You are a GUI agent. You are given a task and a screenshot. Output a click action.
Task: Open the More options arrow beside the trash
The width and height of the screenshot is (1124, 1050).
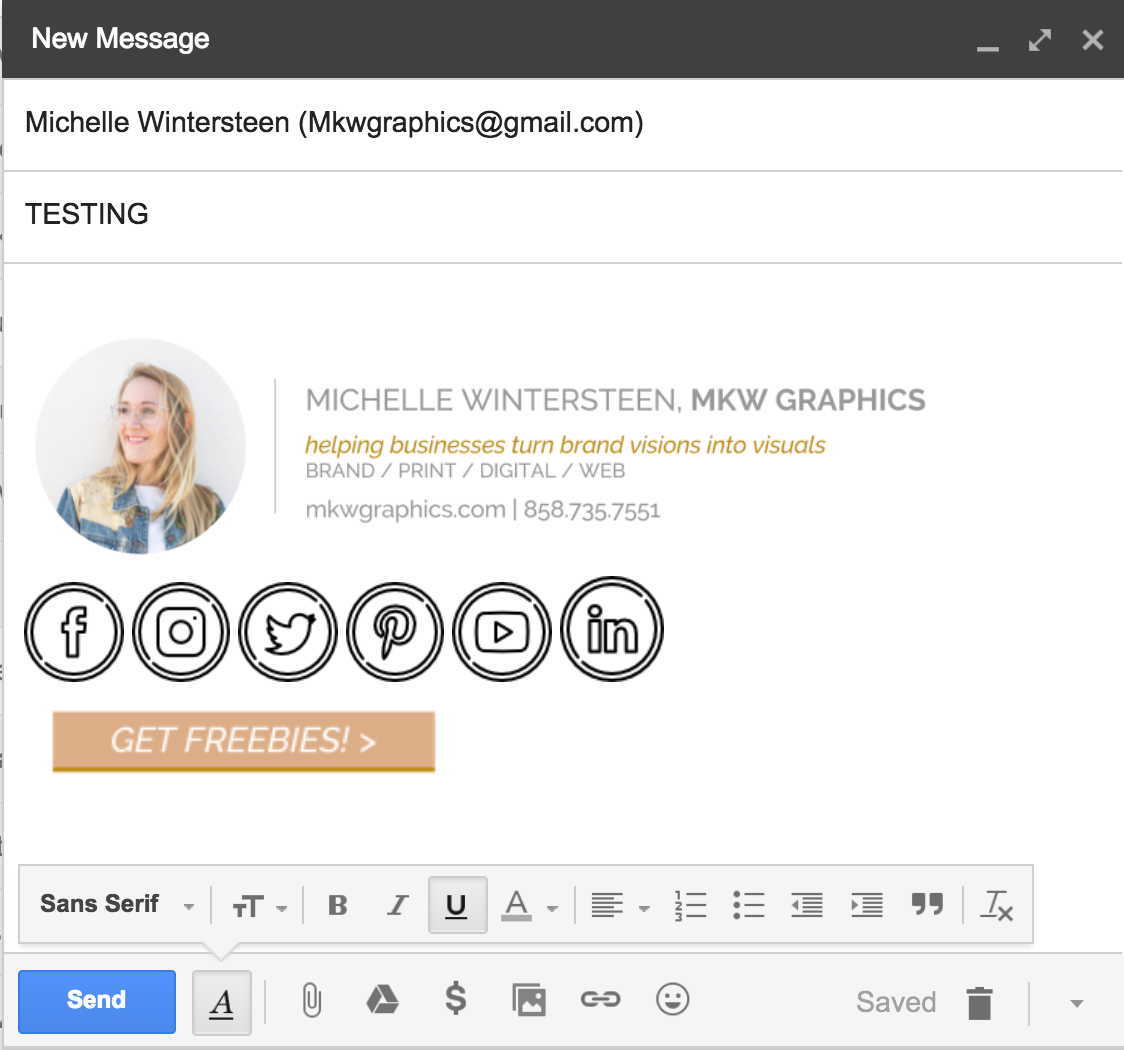point(1077,1003)
